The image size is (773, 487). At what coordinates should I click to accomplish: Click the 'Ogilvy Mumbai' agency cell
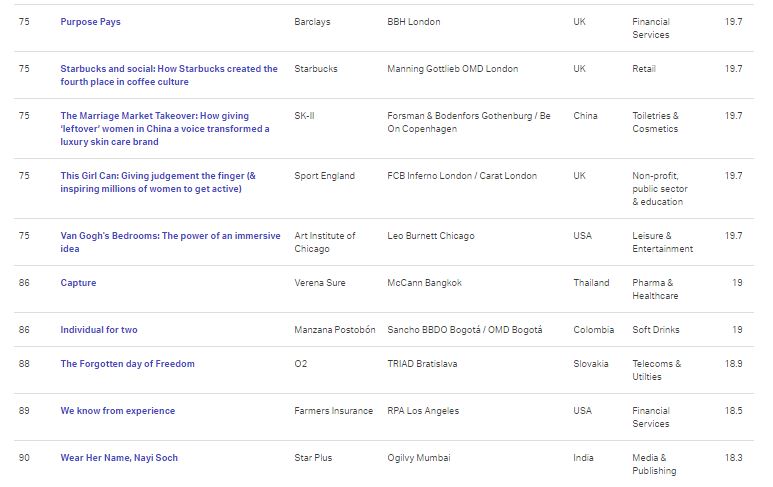(419, 457)
